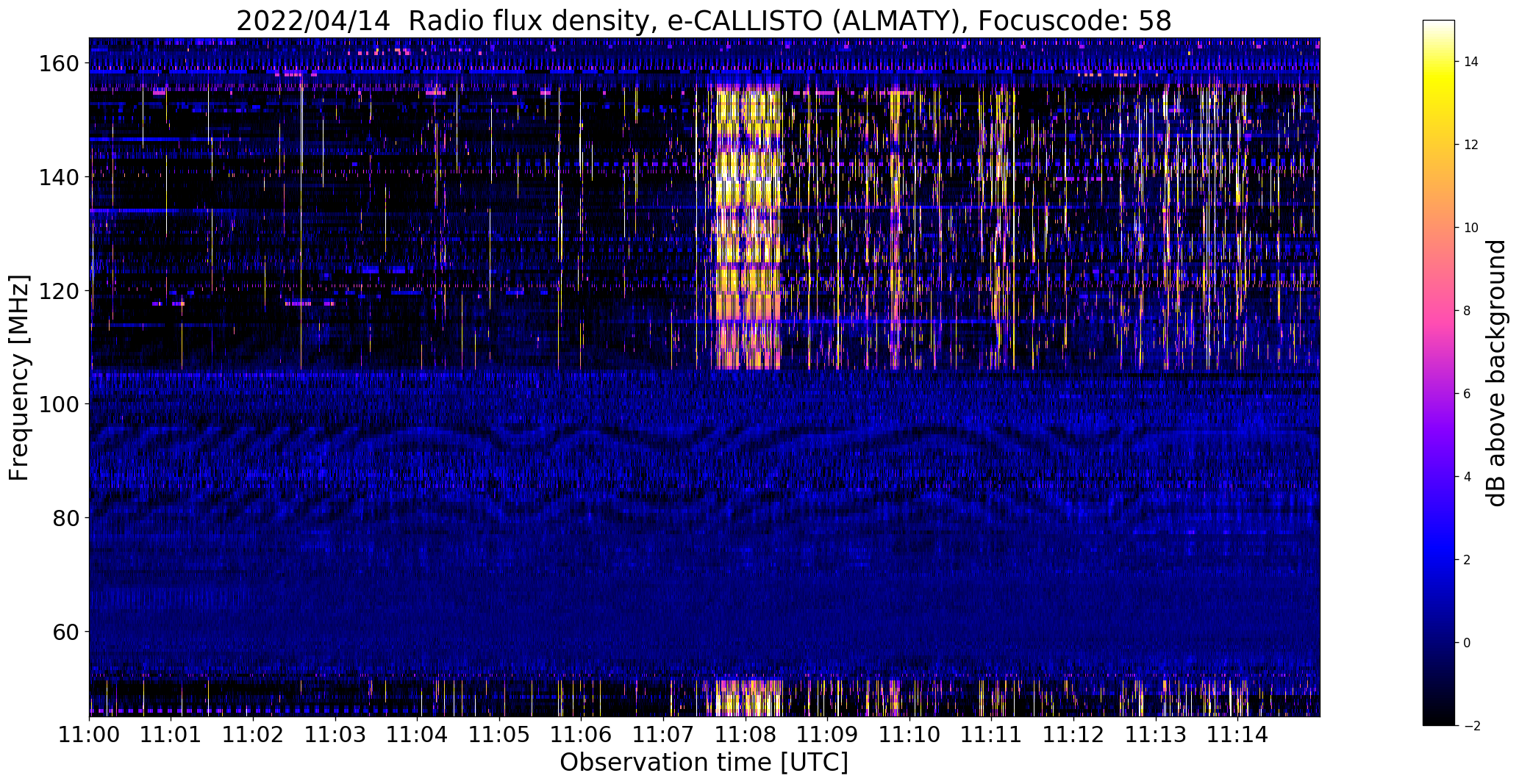Click the 11:11 time tick label

click(992, 734)
